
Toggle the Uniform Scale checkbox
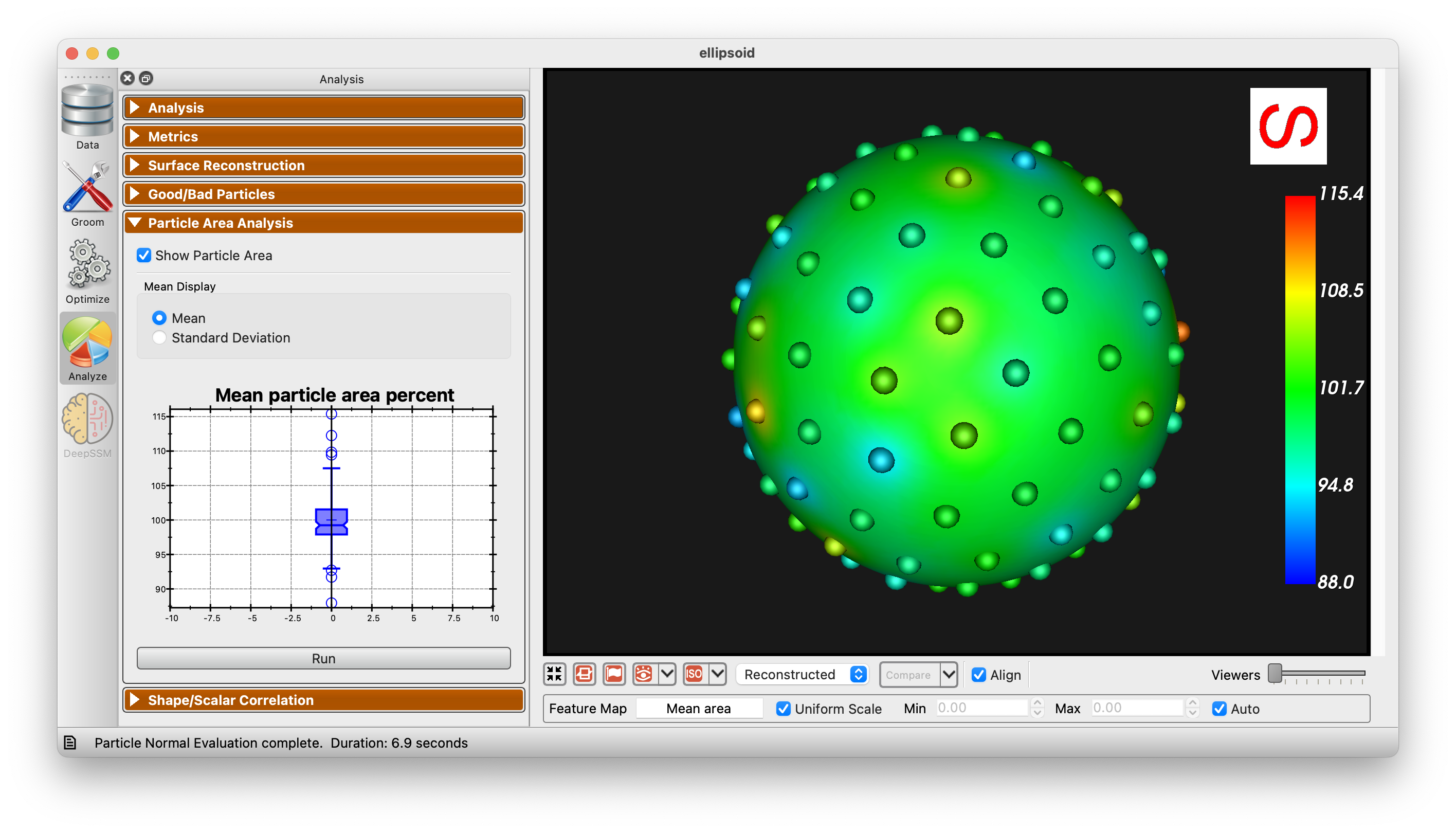pyautogui.click(x=783, y=709)
